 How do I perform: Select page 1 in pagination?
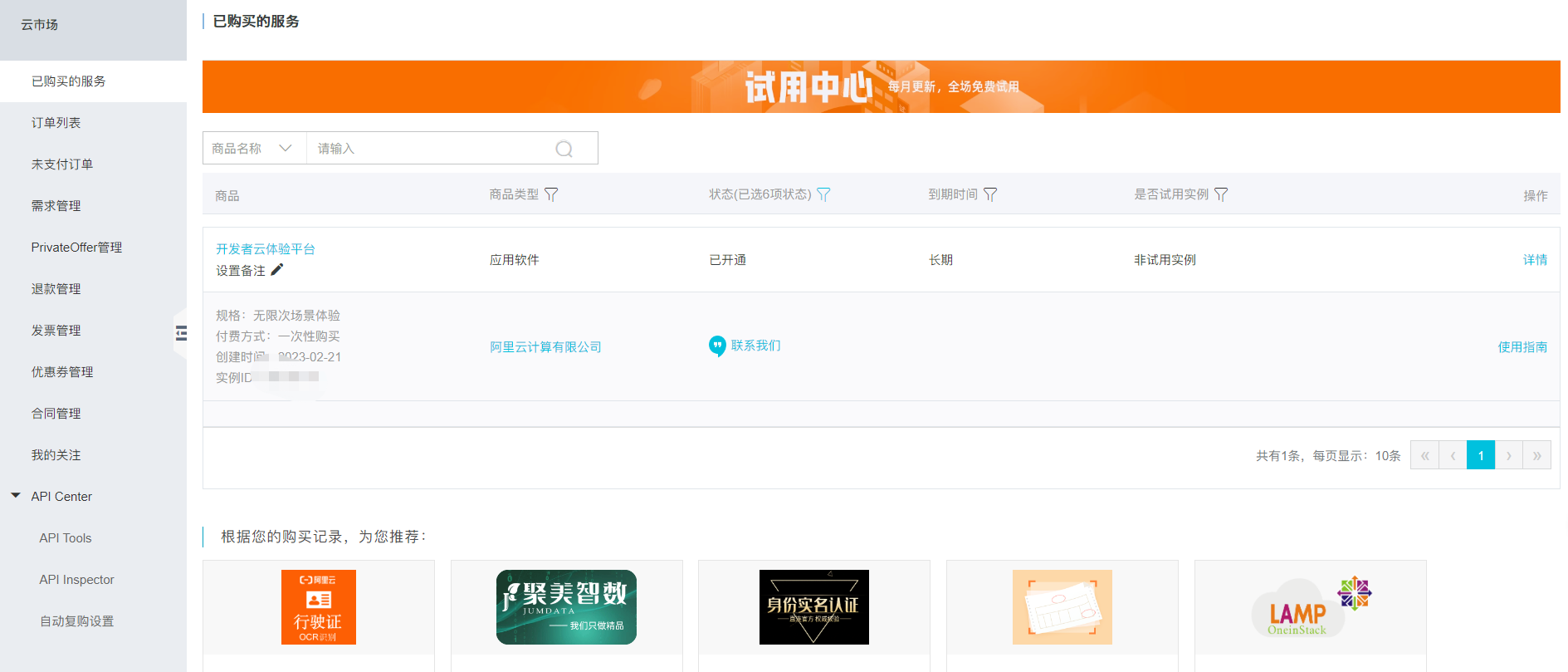[1481, 455]
